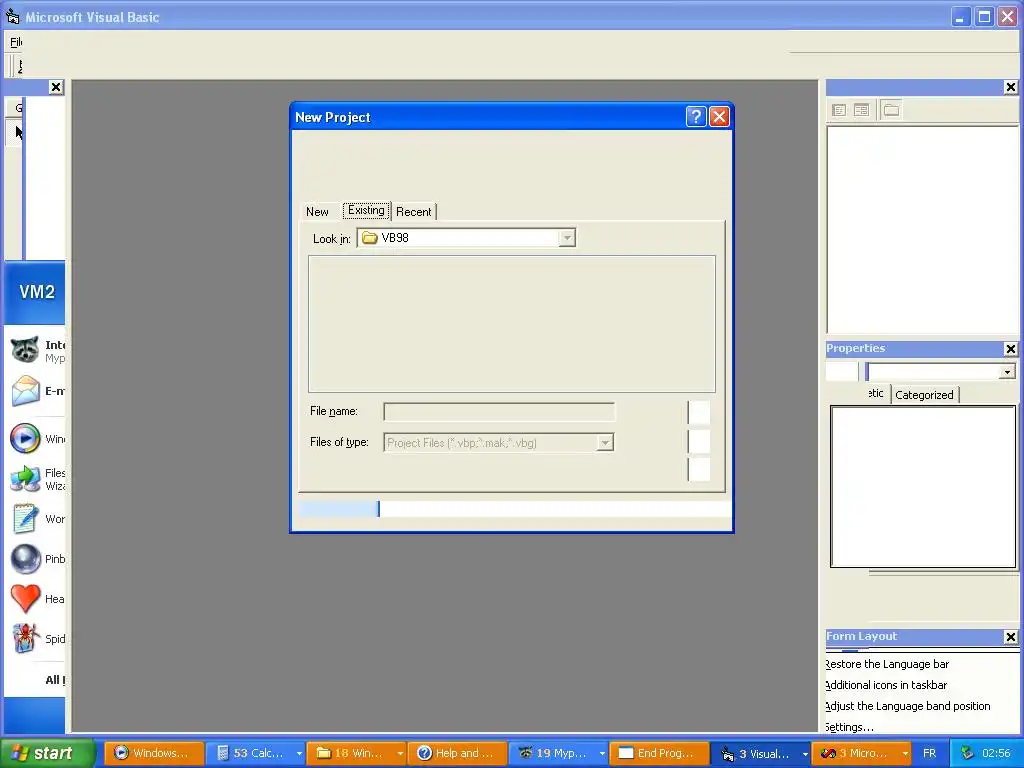Screen dimensions: 1024x768
Task: Click the file list area in New Project
Action: [x=512, y=324]
